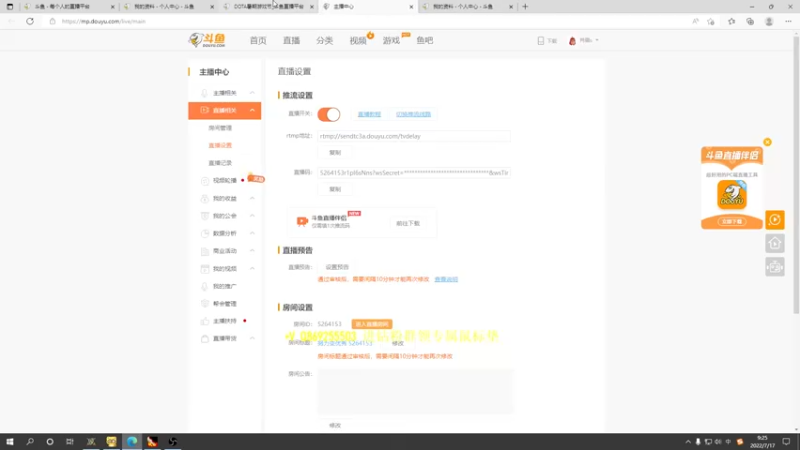
Task: Click the orange 进入直播房间 button
Action: (x=372, y=324)
